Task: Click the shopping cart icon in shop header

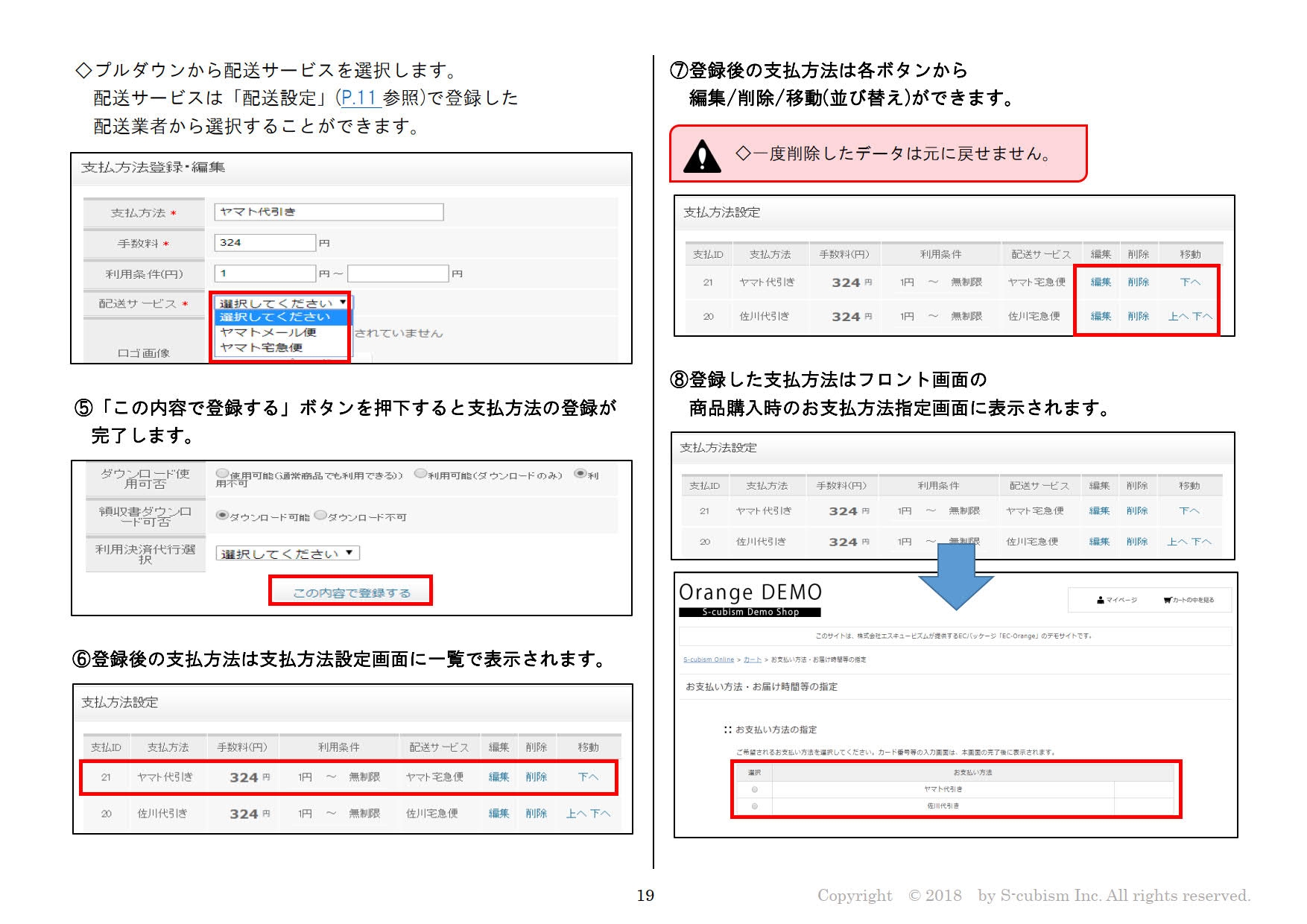Action: click(x=1167, y=600)
